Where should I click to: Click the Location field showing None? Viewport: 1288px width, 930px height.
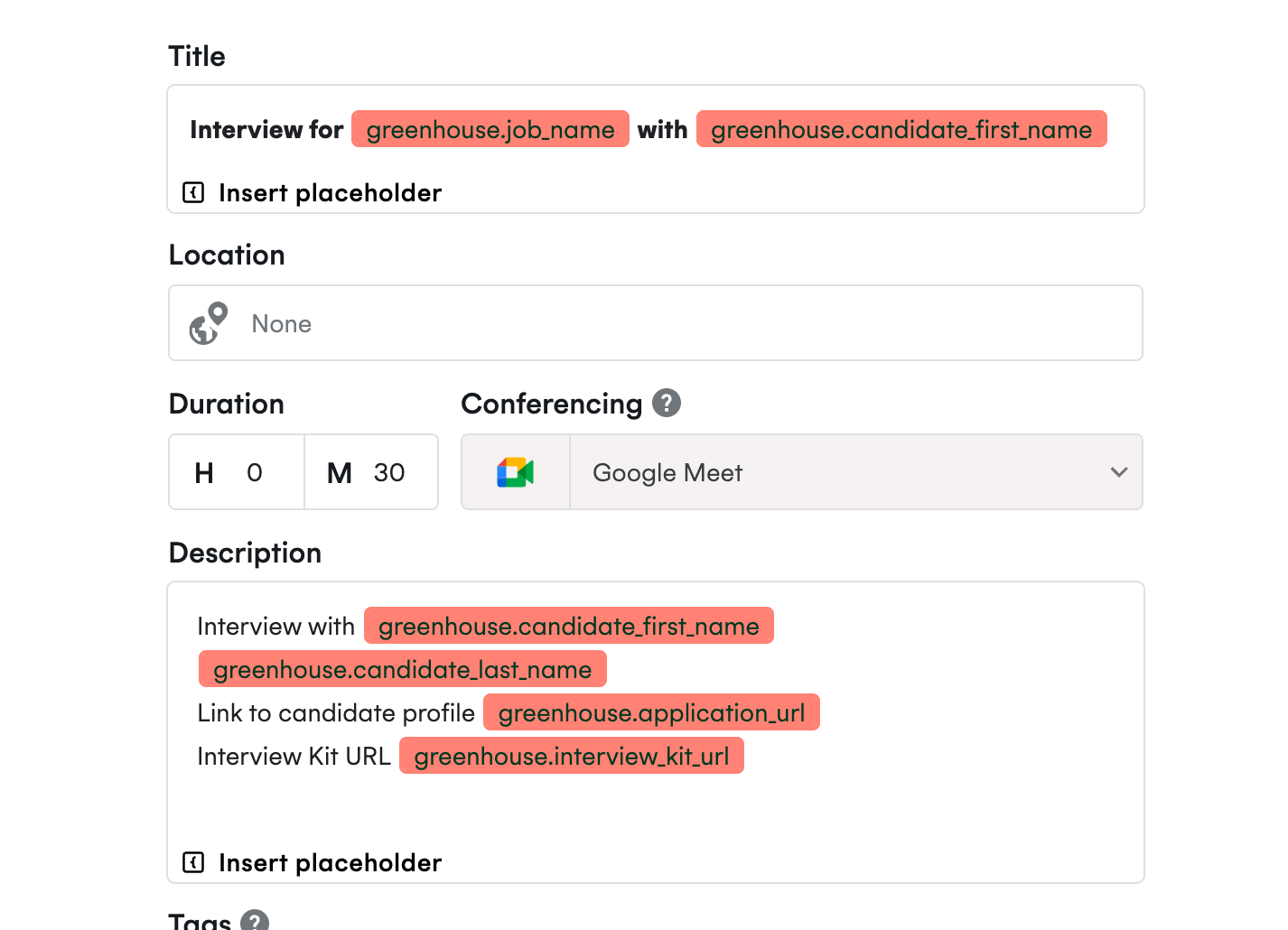pyautogui.click(x=656, y=323)
